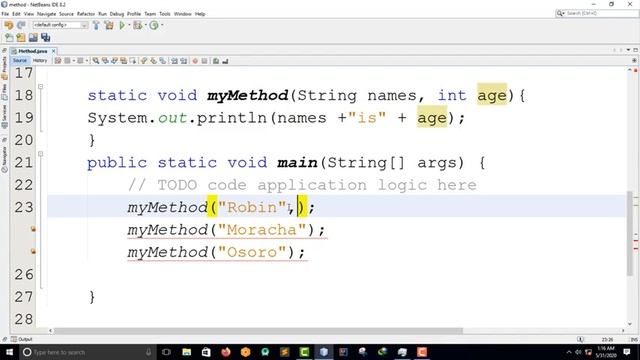The width and height of the screenshot is (640, 360).
Task: Open the Files side panel tab
Action: [4, 92]
